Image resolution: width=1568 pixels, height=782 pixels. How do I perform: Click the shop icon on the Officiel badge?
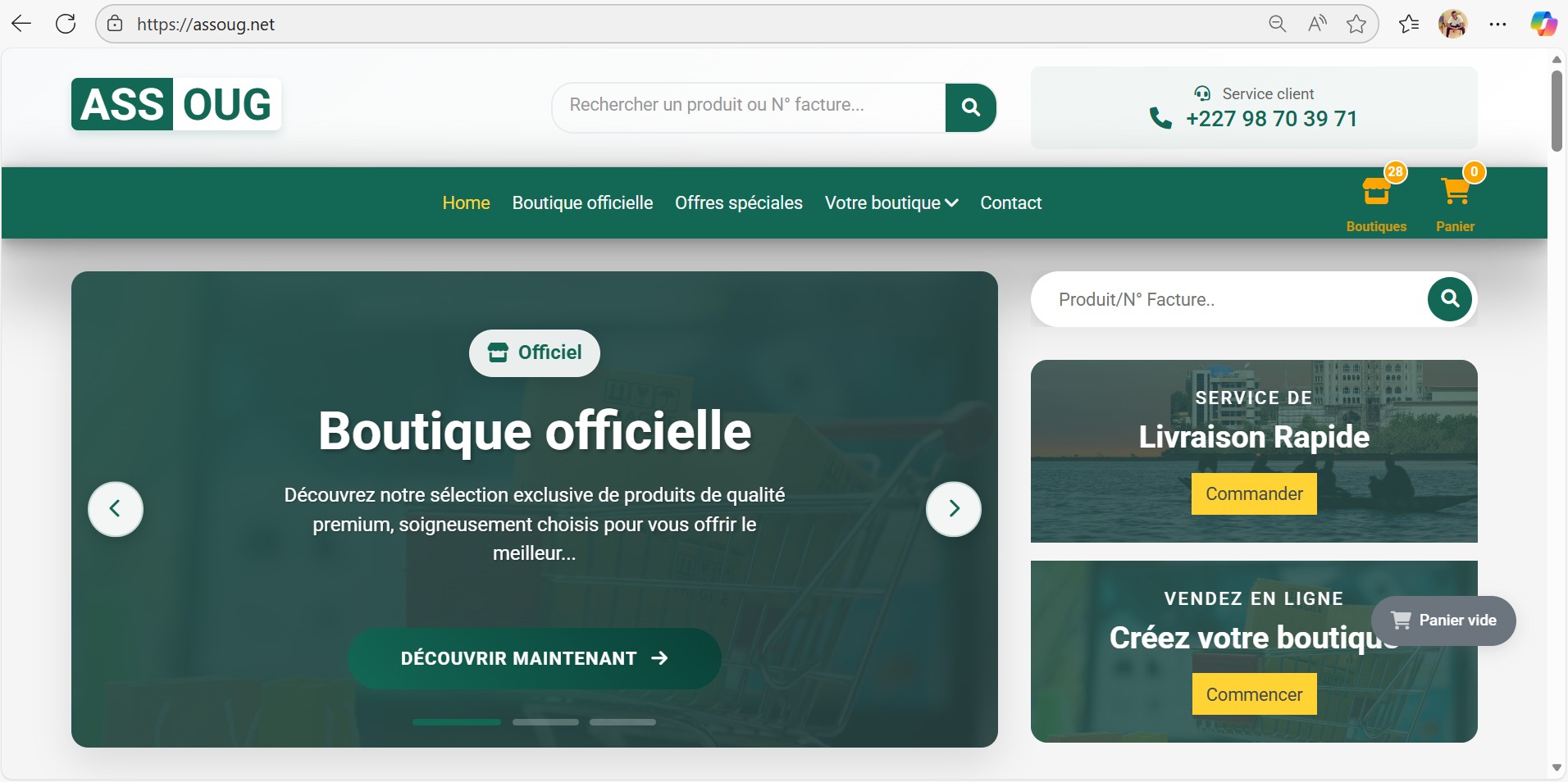498,352
